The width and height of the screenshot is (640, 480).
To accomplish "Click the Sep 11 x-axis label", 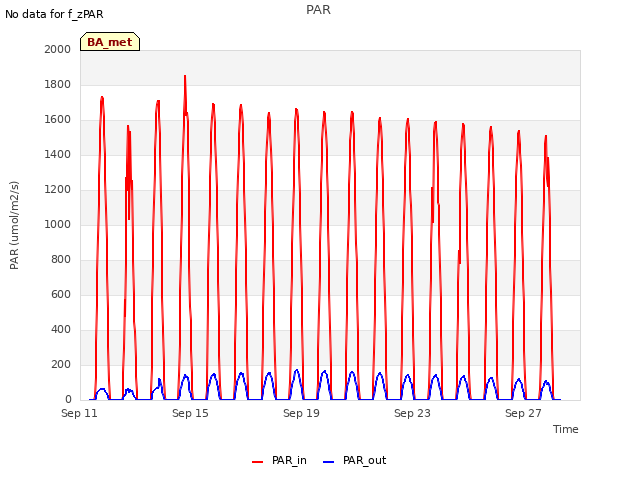I will (x=79, y=413).
